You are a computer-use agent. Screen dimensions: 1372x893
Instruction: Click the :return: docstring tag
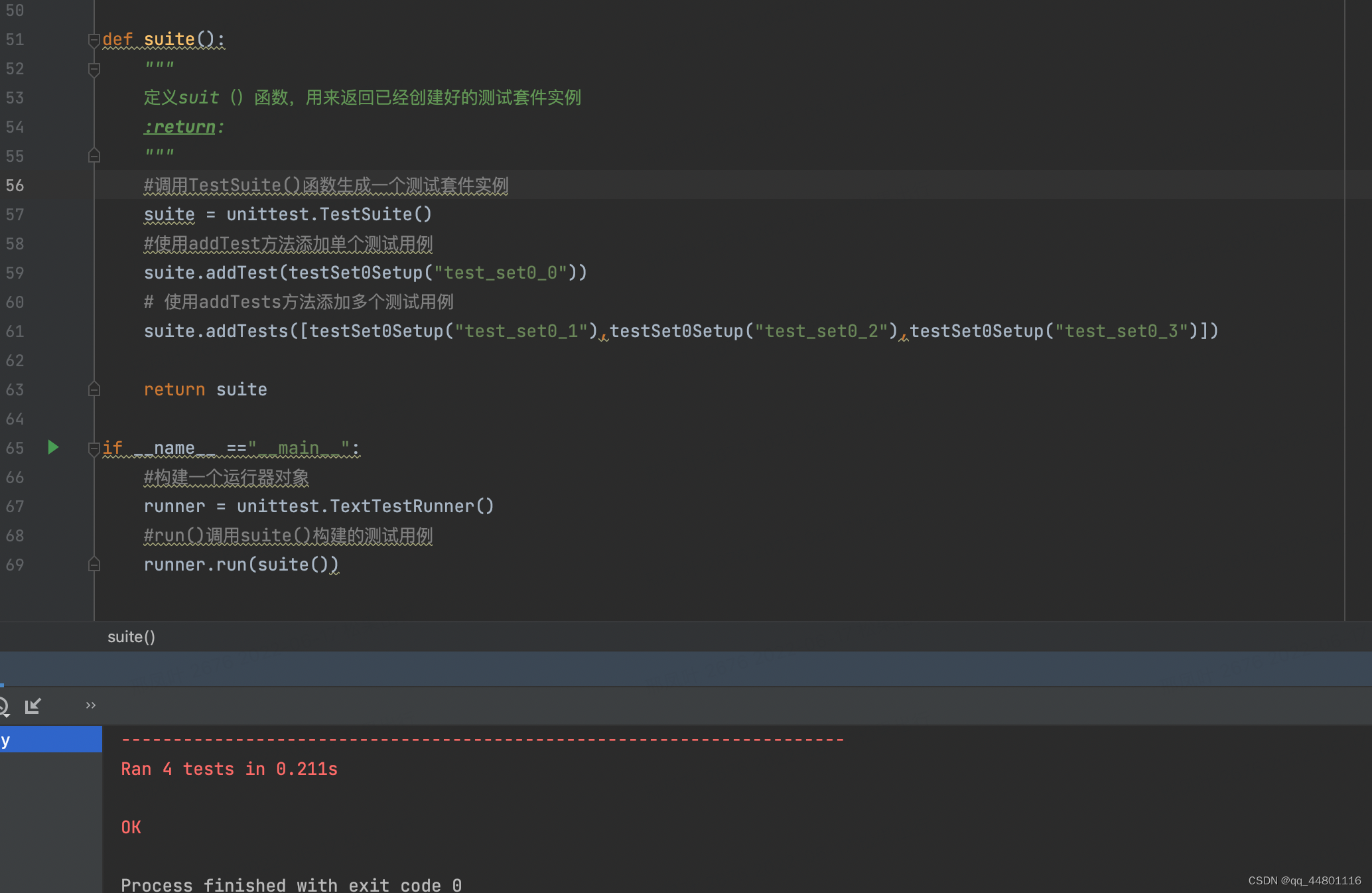(184, 127)
